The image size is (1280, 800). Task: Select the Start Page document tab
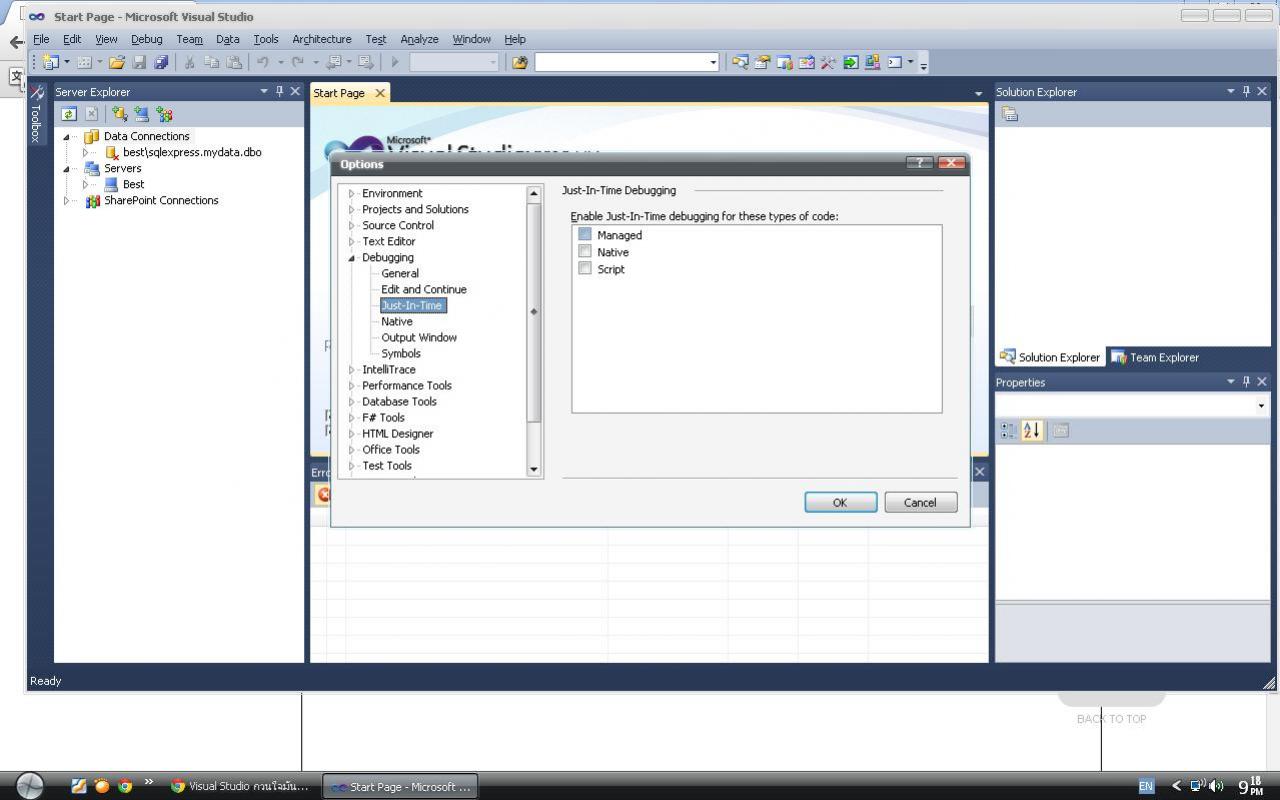tap(339, 93)
